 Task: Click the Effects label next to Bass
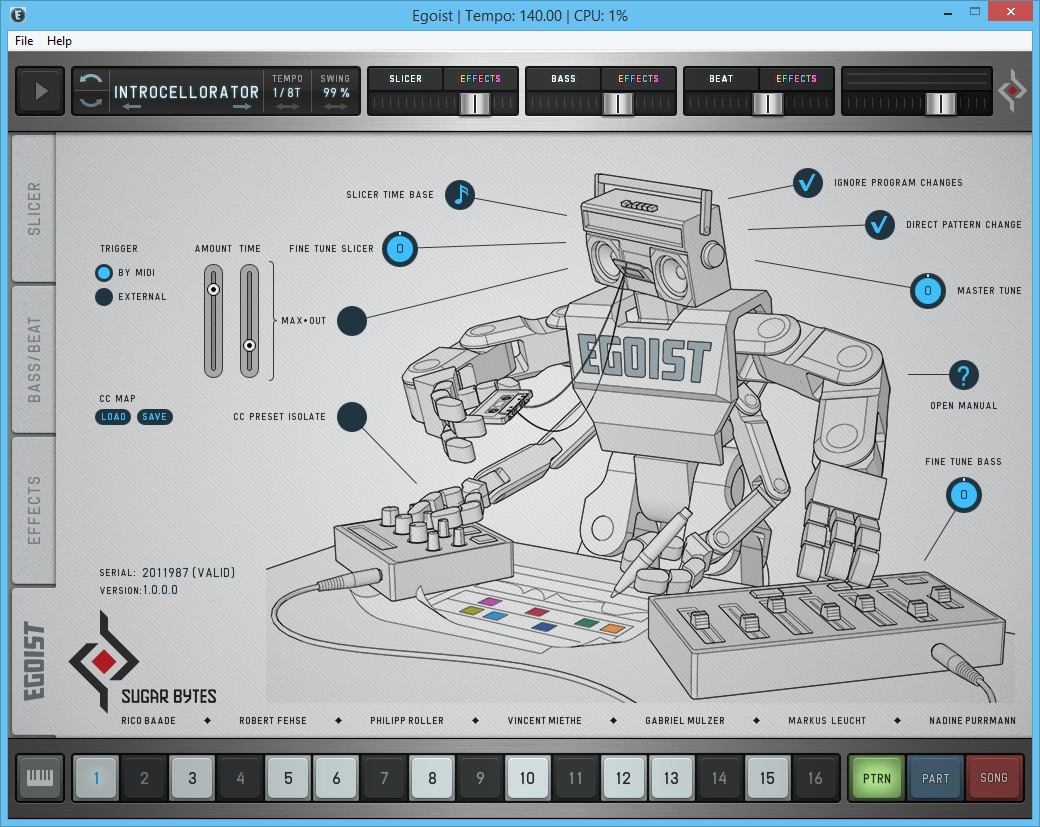(x=638, y=78)
